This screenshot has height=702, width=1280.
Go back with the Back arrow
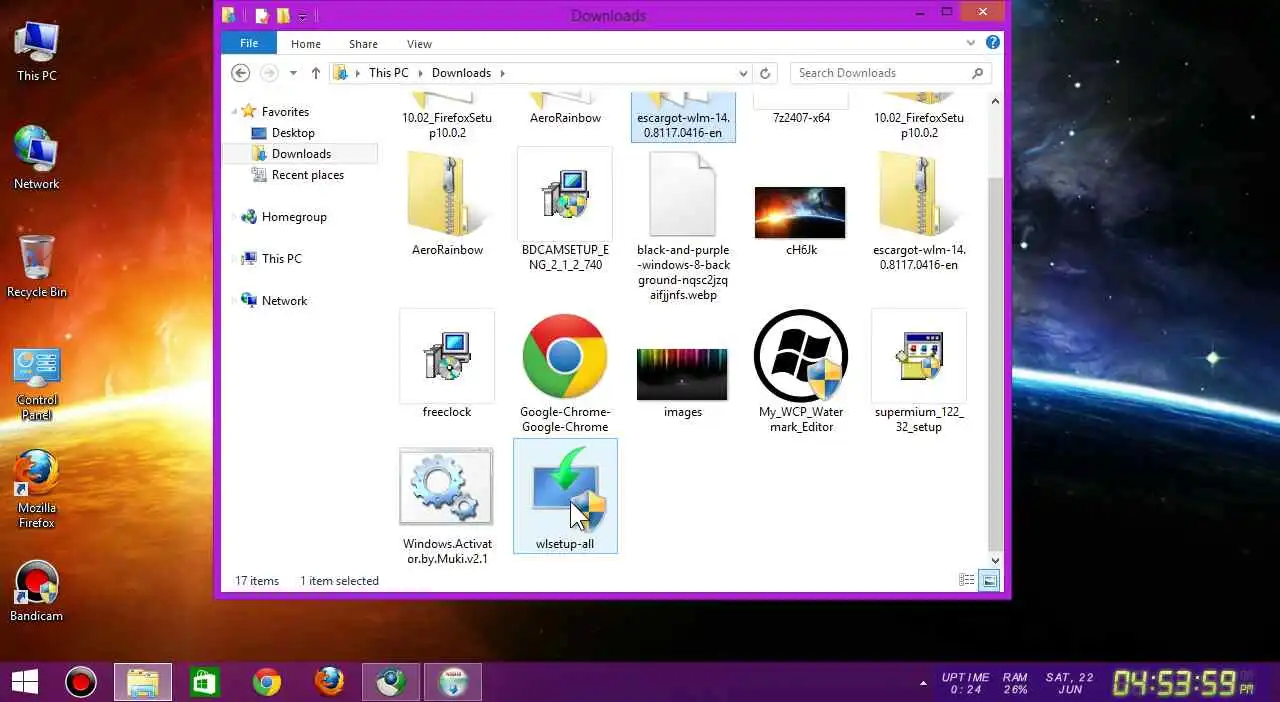(x=240, y=73)
